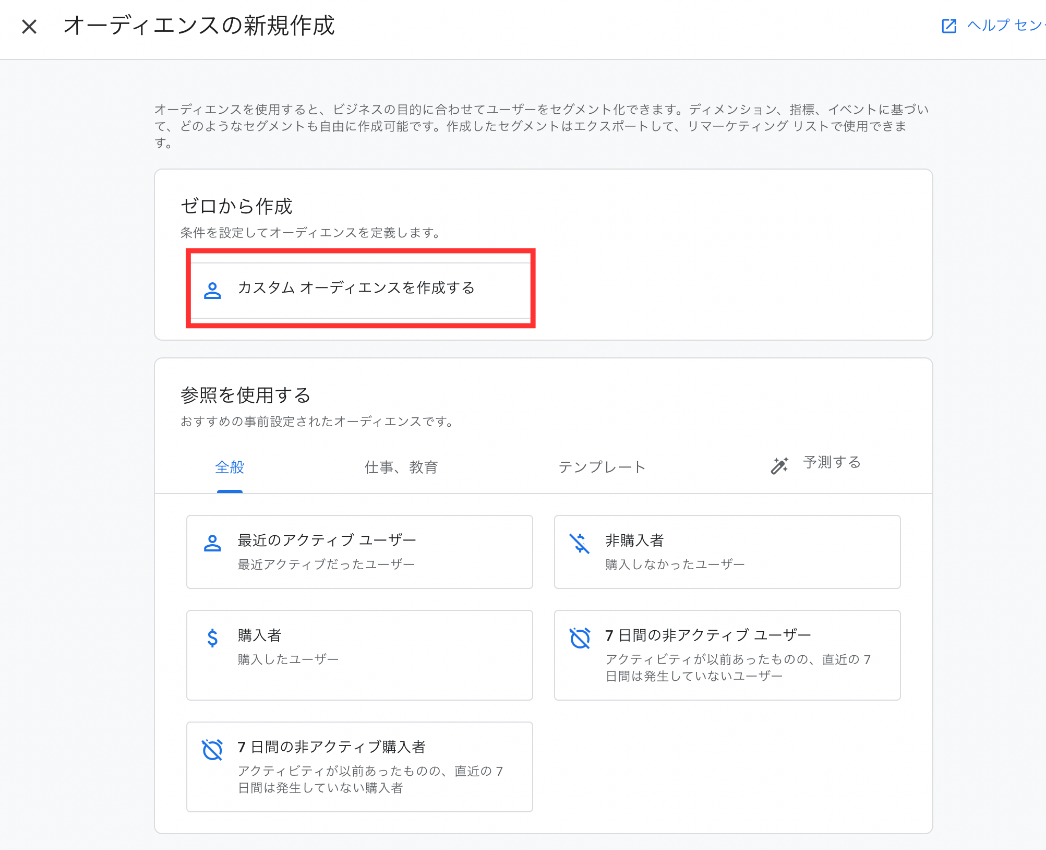Choose the 最近のアクティブ ユーザー card
Screen dimensions: 1046x850
tap(360, 552)
